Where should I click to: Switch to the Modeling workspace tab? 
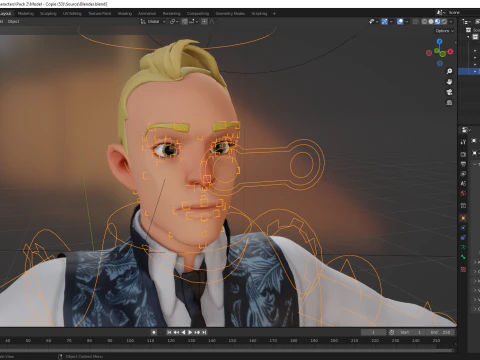(26, 14)
